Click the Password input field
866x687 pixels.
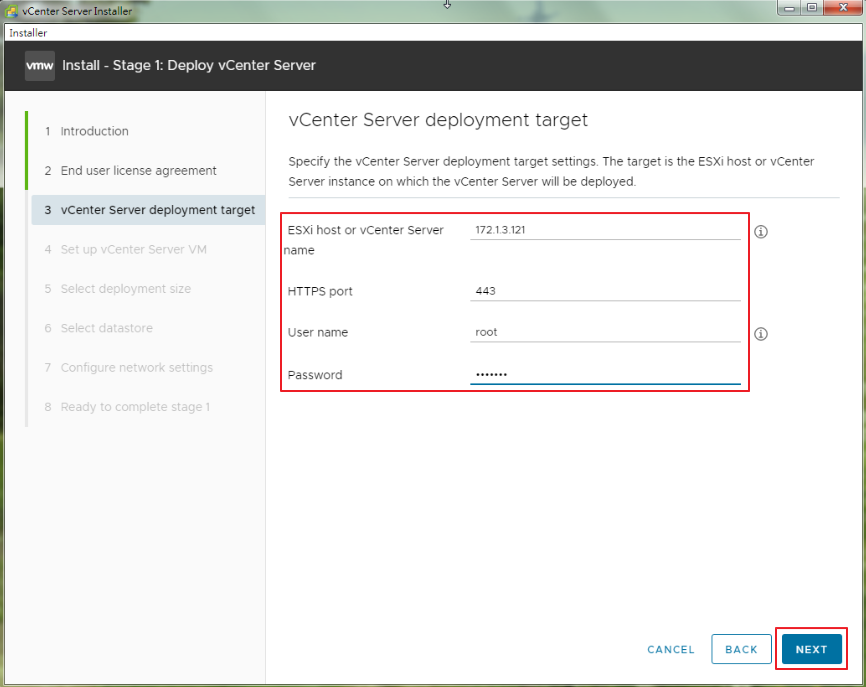(605, 374)
